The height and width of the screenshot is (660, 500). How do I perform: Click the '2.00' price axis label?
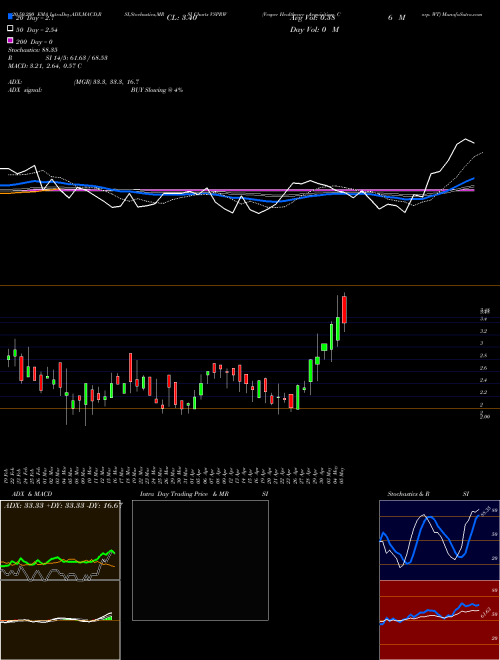click(x=485, y=417)
